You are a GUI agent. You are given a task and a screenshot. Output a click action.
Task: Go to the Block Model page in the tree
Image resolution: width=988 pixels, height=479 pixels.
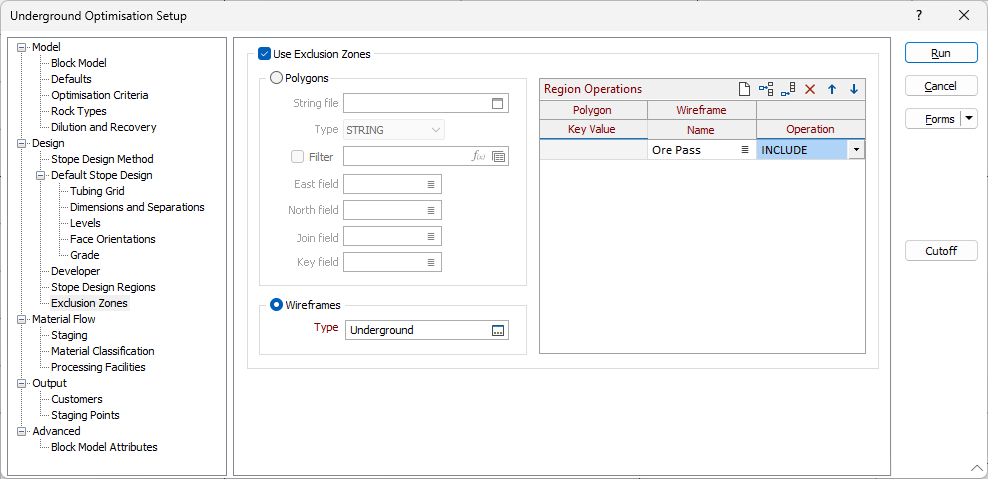tap(79, 63)
